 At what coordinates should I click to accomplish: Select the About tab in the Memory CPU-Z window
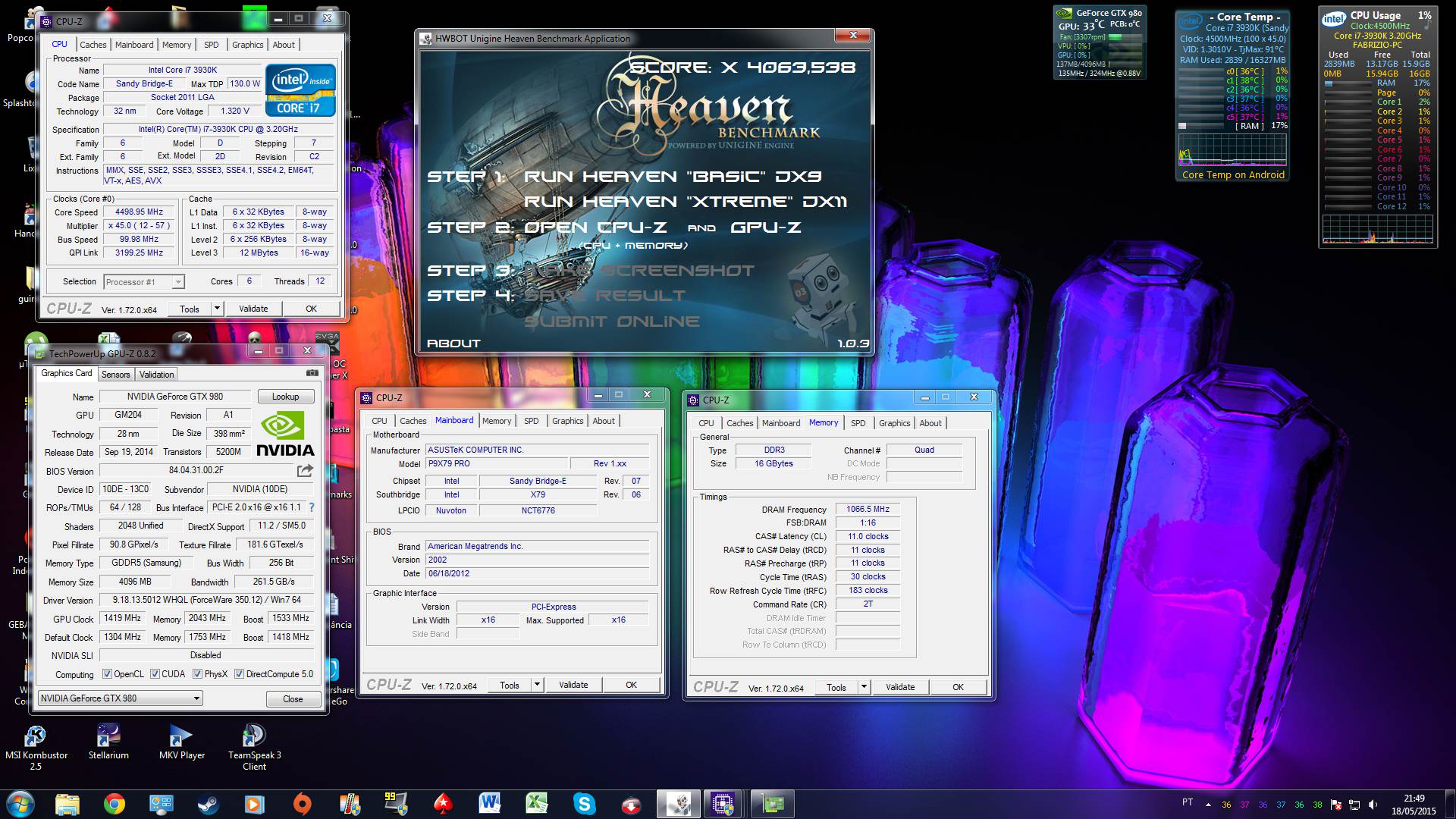pyautogui.click(x=930, y=423)
